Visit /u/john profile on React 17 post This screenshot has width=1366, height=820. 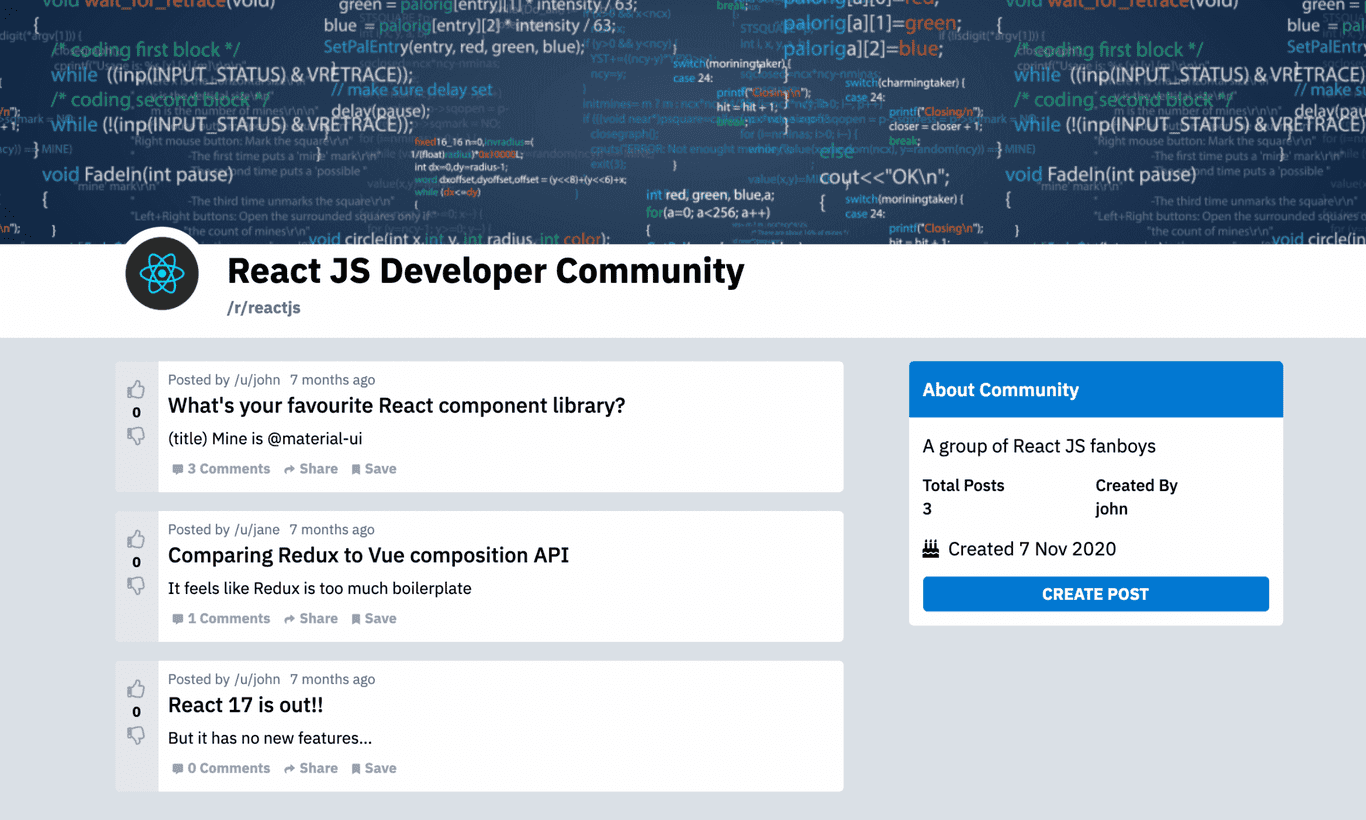[257, 679]
